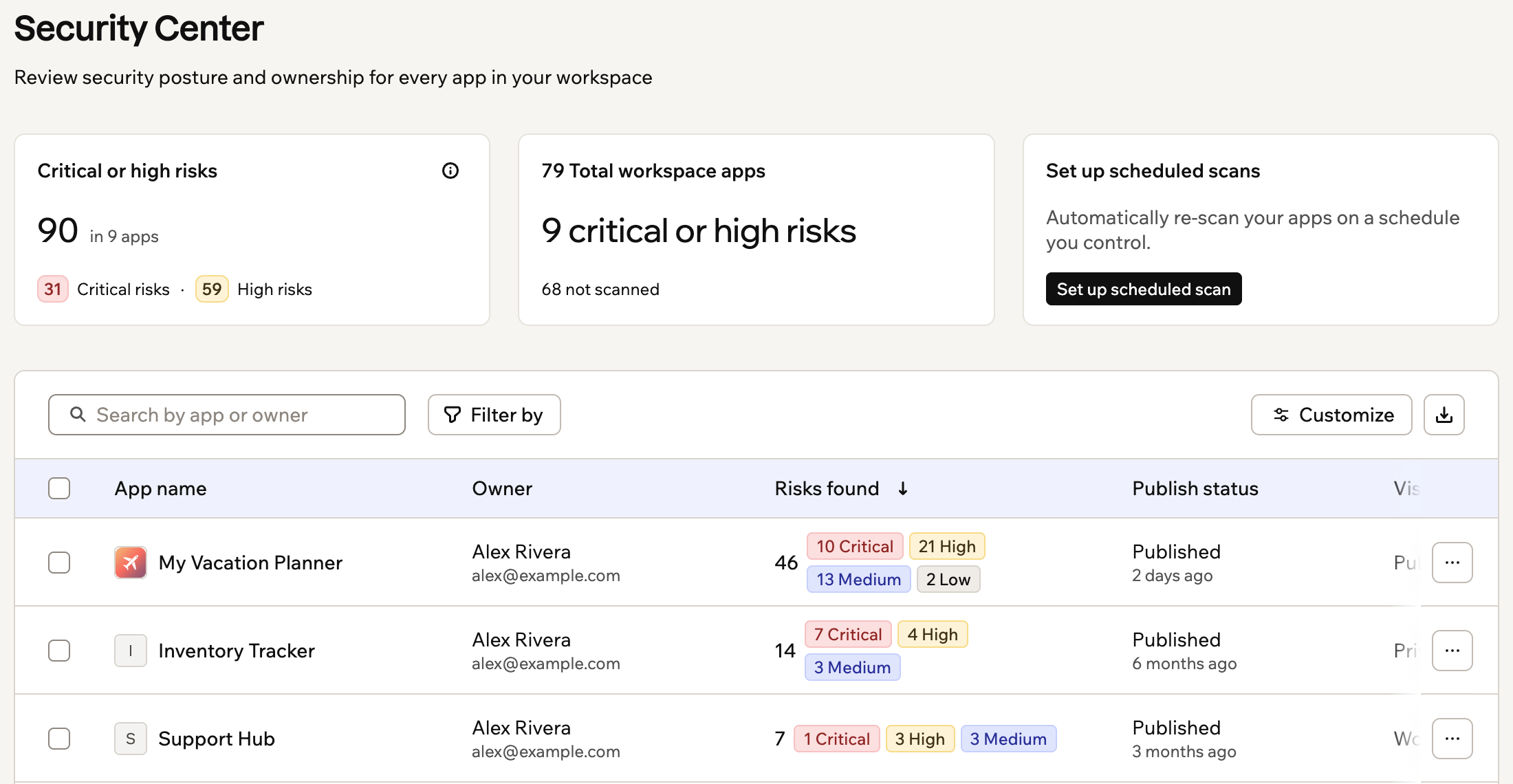Click the Support Hub letter S app icon
The height and width of the screenshot is (784, 1513).
(131, 739)
